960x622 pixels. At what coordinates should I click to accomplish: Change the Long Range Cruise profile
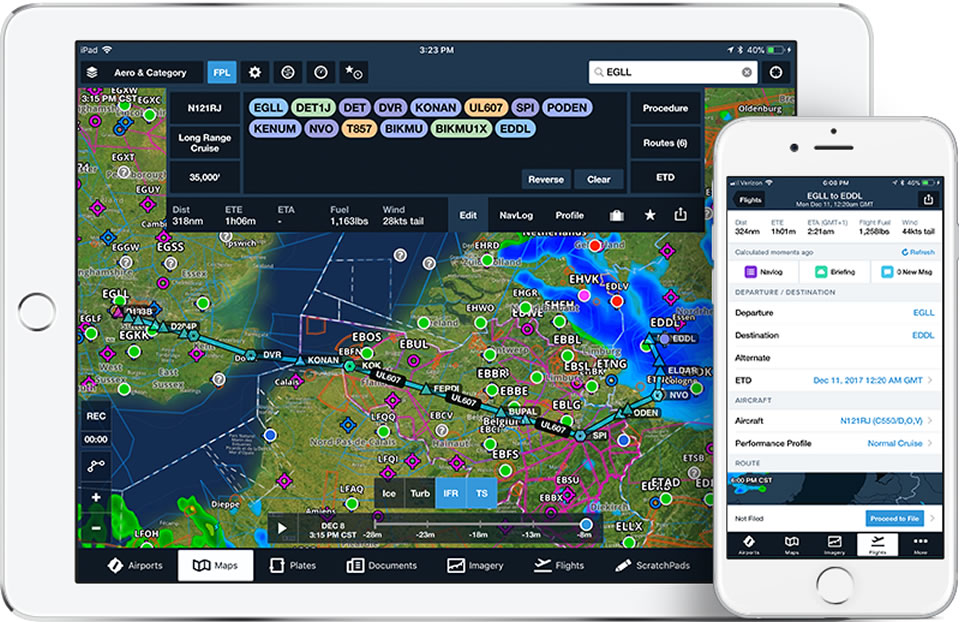pos(204,143)
